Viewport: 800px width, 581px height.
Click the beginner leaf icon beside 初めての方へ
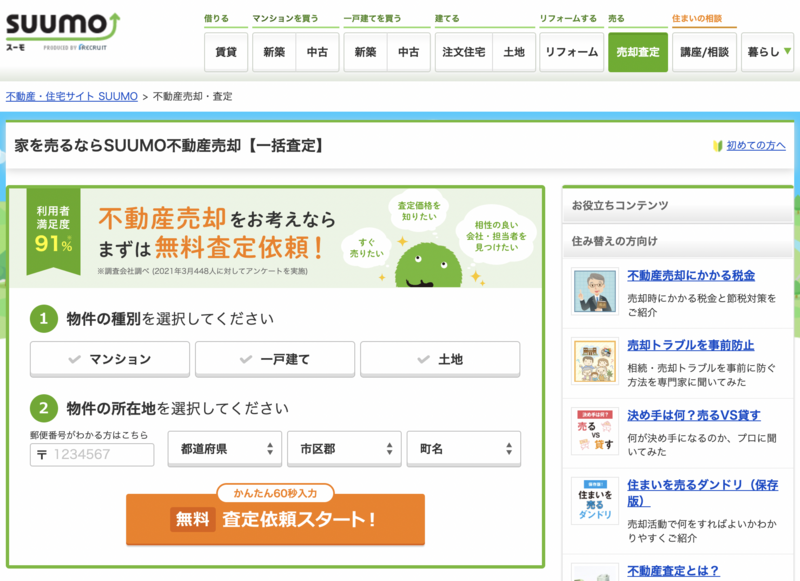point(718,146)
